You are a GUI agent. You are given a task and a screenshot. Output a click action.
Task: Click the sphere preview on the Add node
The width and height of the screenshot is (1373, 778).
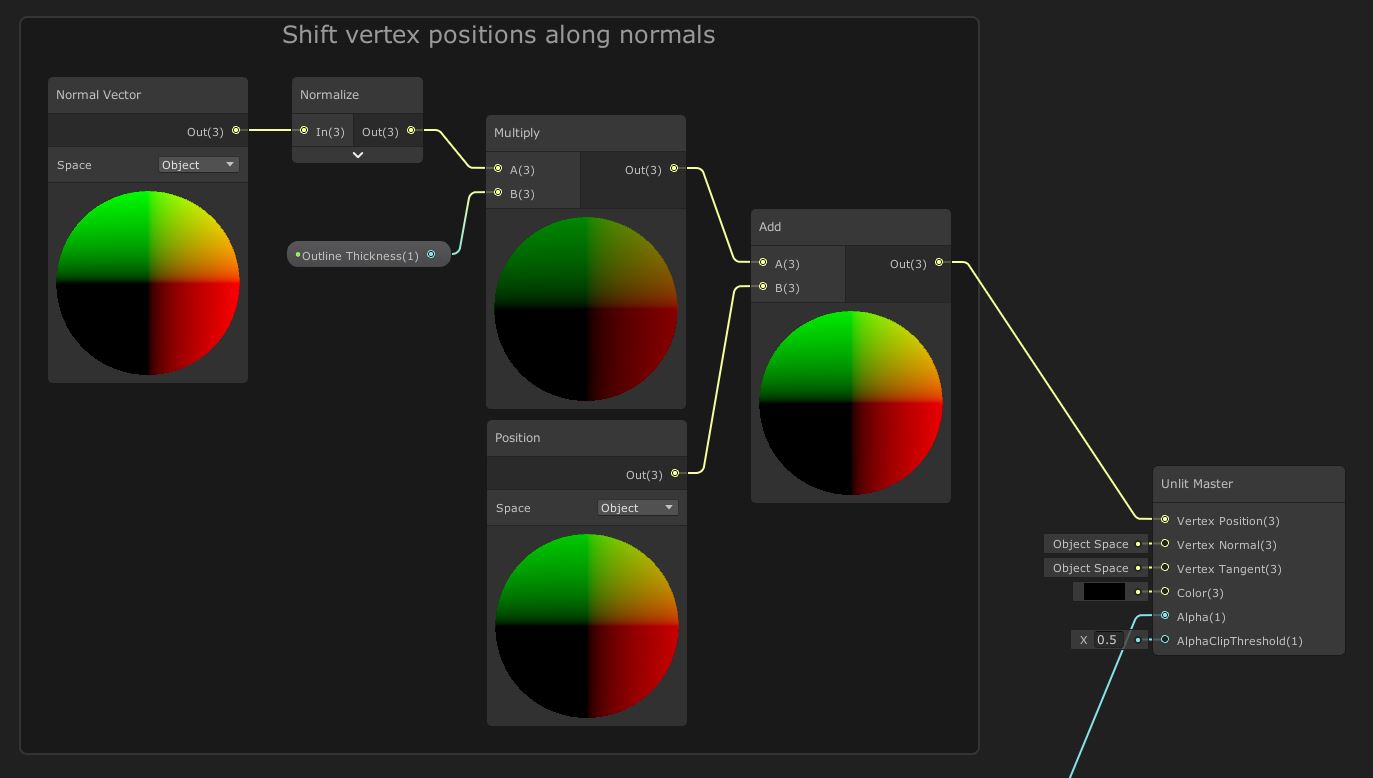(850, 402)
